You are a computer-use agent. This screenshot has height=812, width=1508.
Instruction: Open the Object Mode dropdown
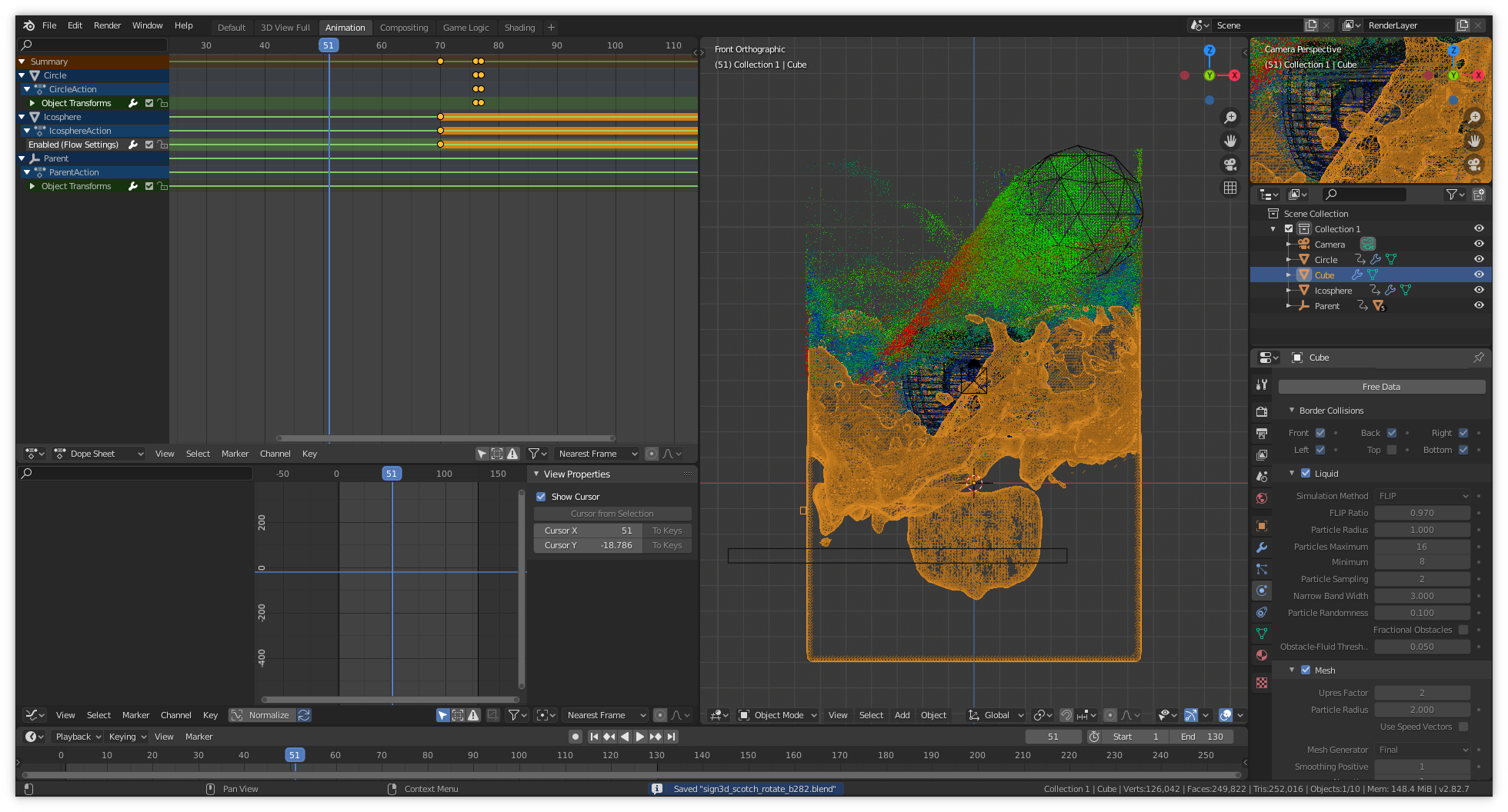(778, 715)
